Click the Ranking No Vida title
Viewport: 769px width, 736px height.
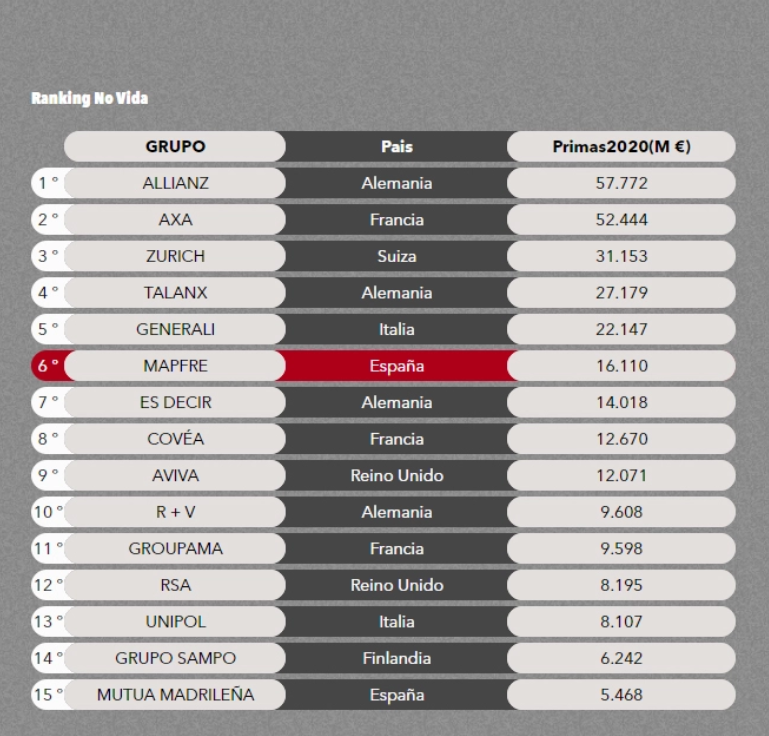coord(89,99)
